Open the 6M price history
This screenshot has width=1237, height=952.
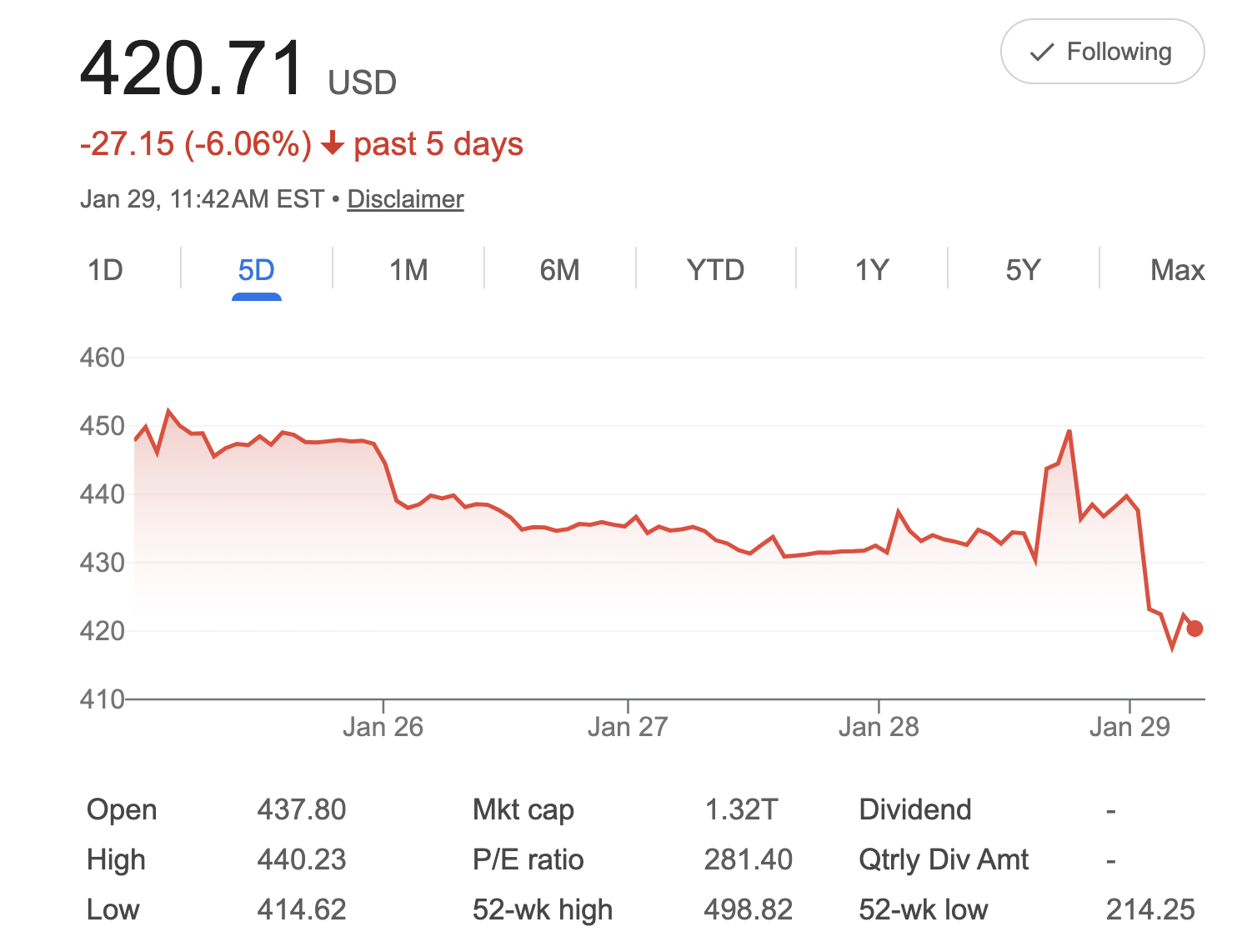coord(559,269)
